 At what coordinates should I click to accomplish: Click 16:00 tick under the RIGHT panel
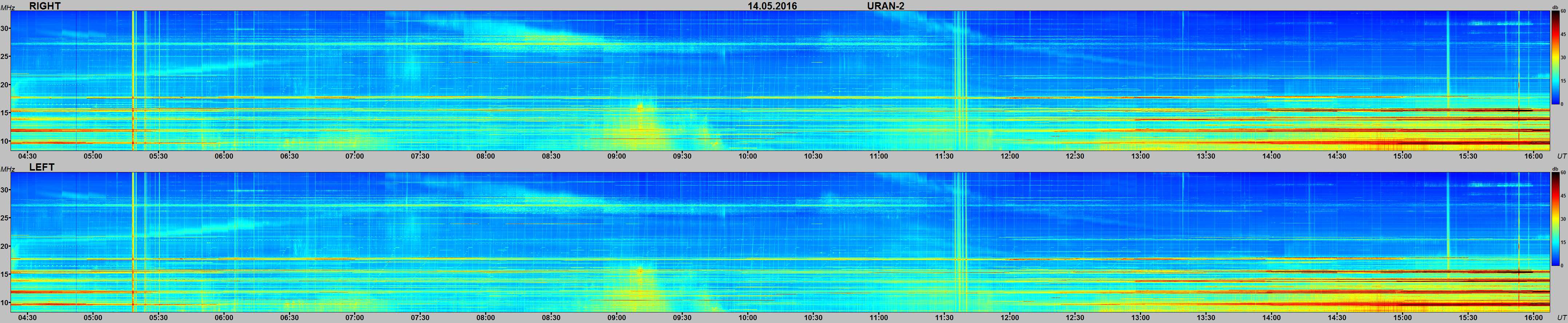1533,156
